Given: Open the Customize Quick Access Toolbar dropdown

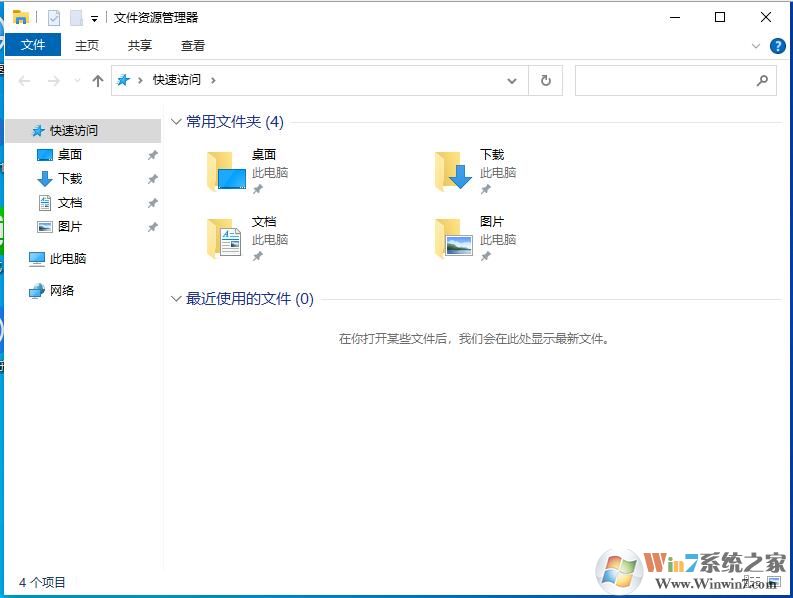Looking at the screenshot, I should (94, 19).
